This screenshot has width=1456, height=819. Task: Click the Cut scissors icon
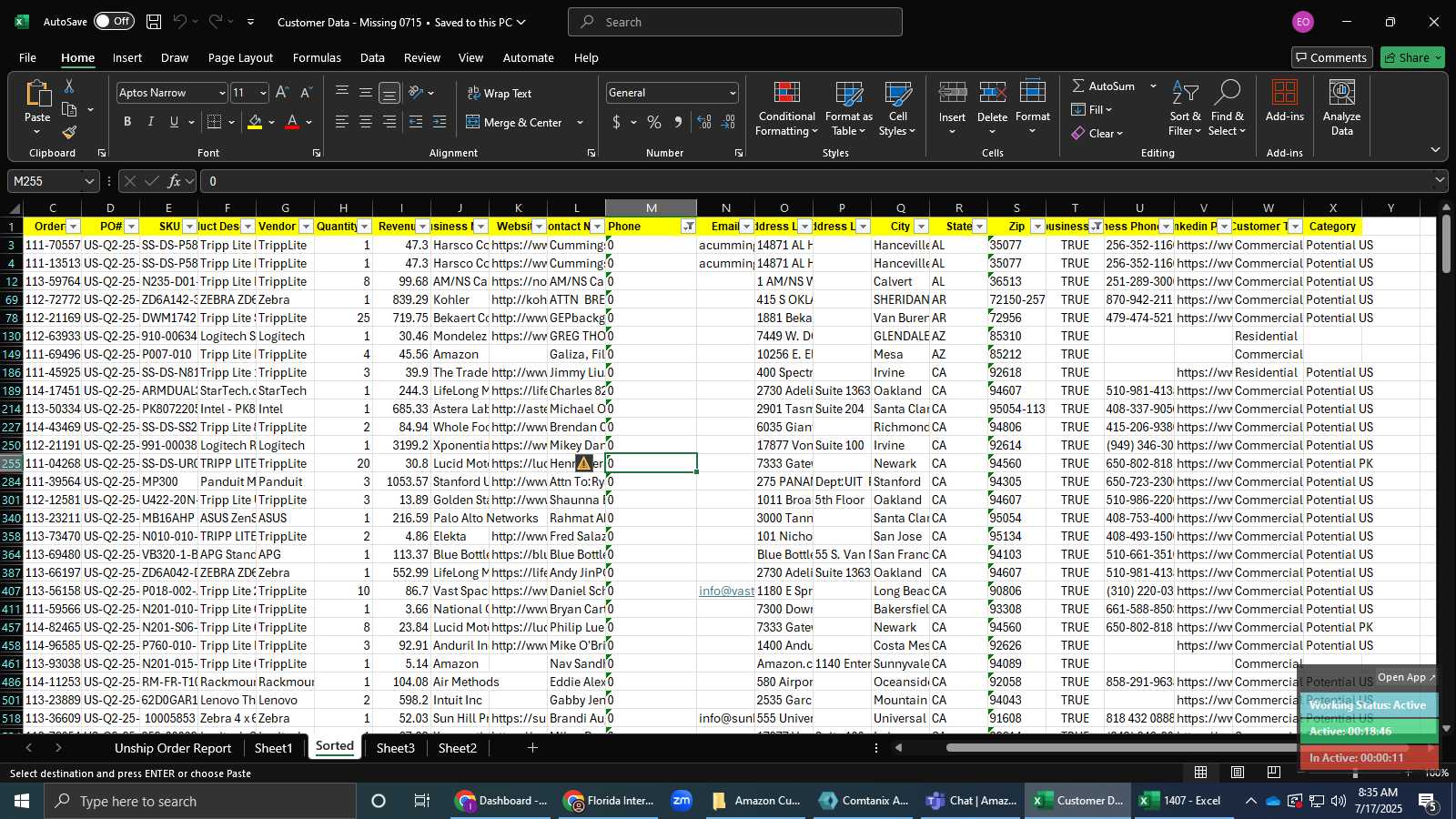pos(69,86)
